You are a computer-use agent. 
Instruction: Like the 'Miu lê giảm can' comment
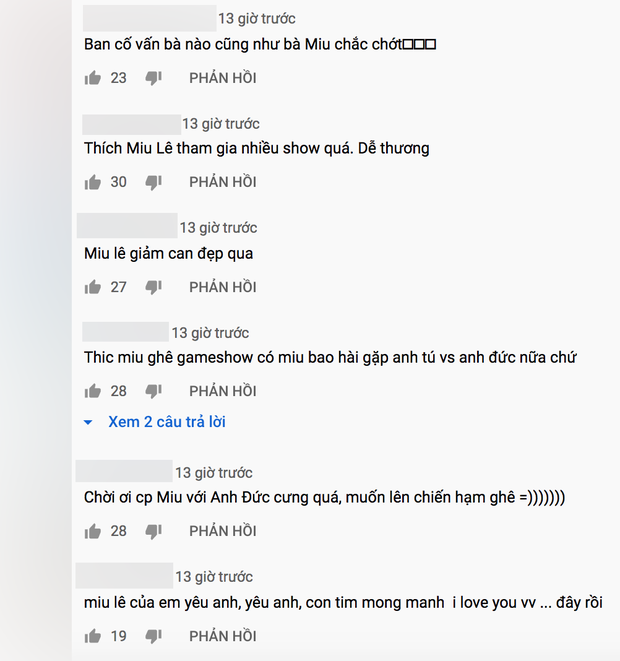(92, 287)
